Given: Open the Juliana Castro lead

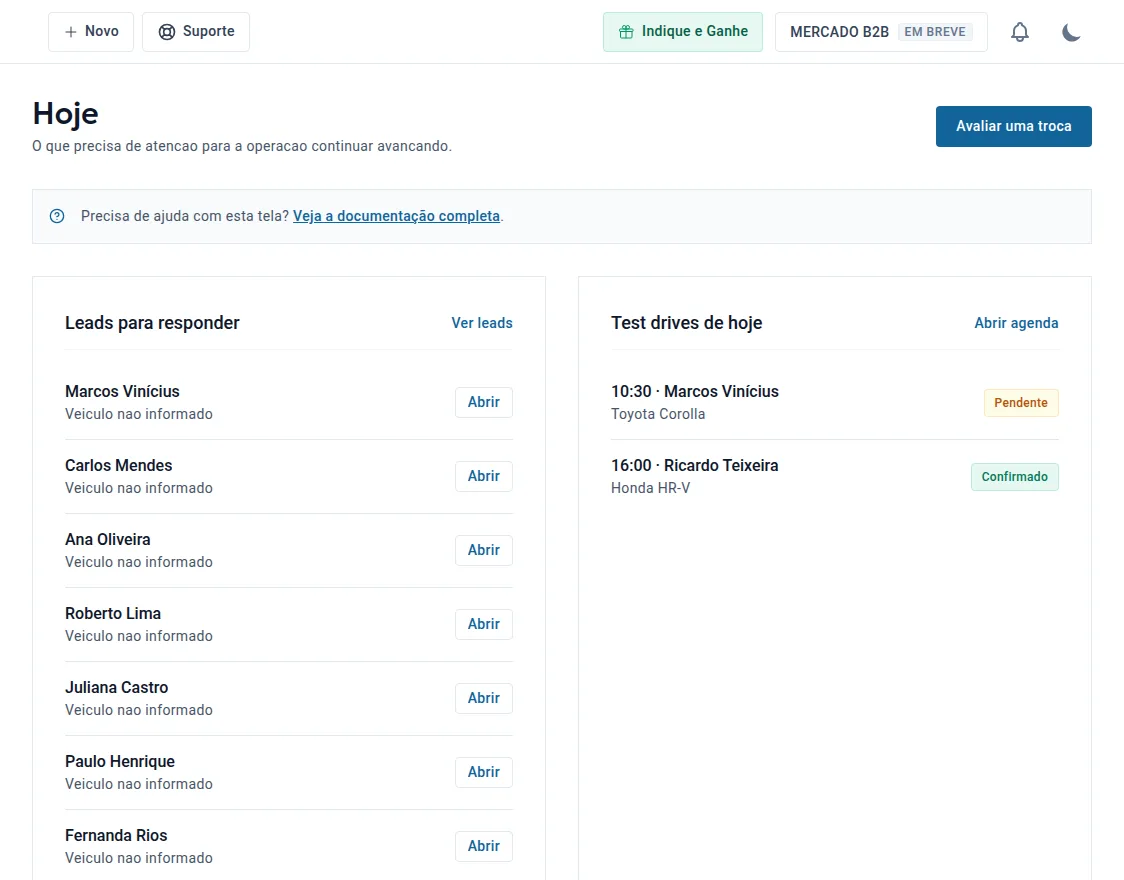Looking at the screenshot, I should click(484, 698).
